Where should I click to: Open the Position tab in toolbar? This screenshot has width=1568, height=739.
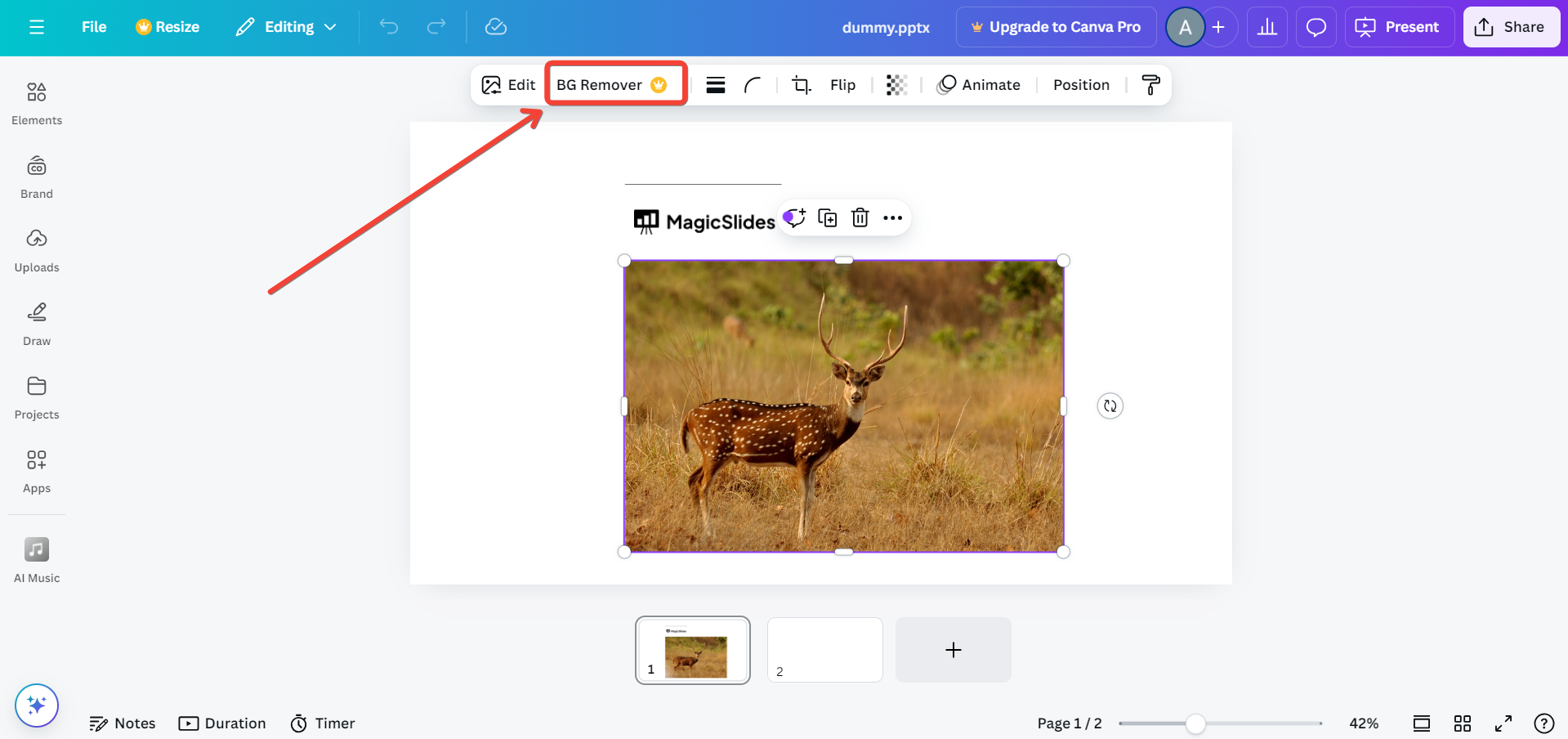(x=1080, y=85)
